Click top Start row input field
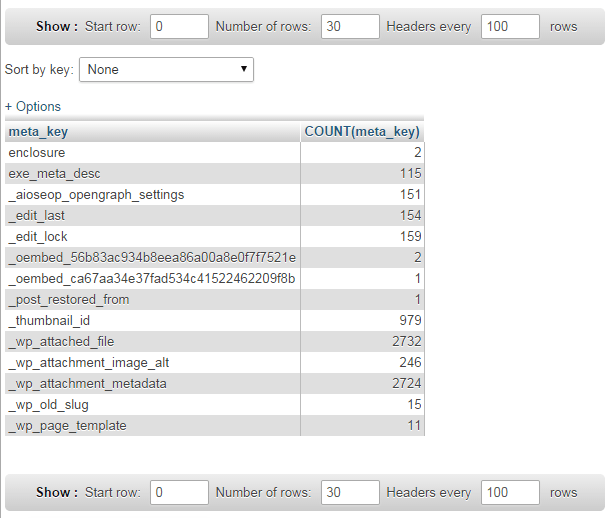 [x=179, y=27]
